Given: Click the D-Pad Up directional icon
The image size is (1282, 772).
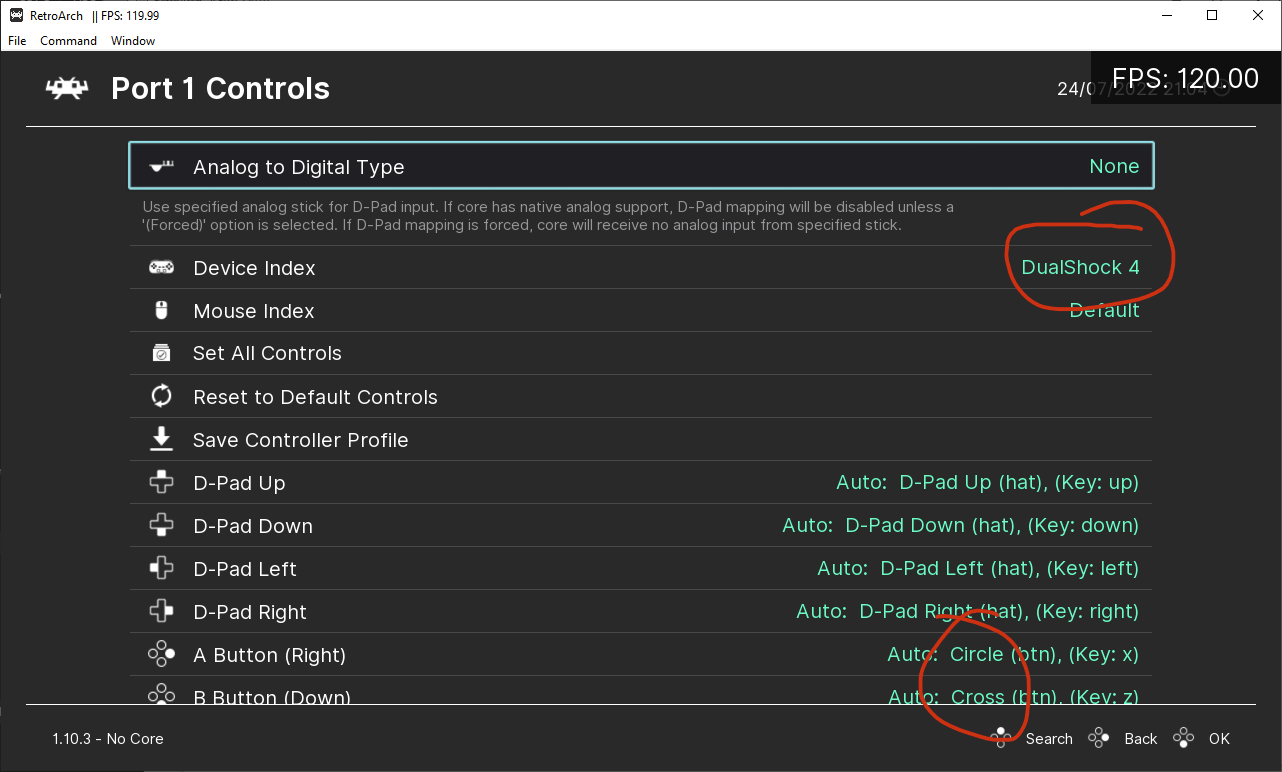Looking at the screenshot, I should pyautogui.click(x=162, y=482).
